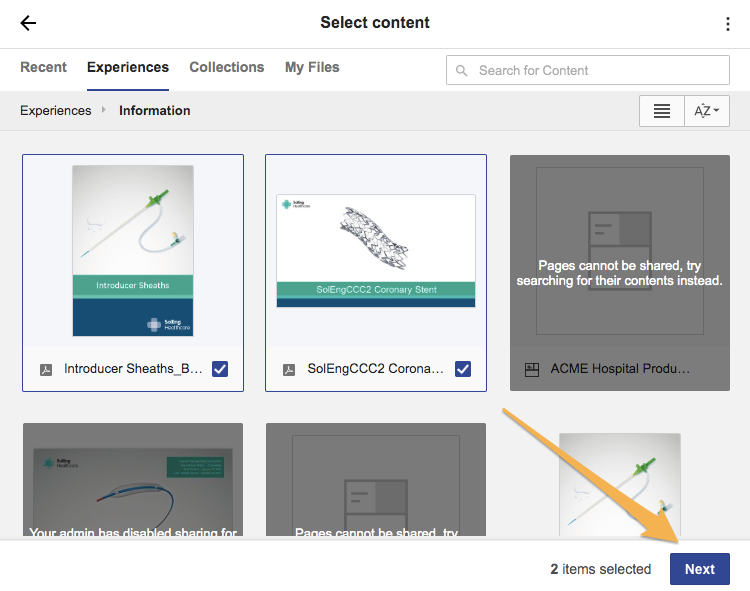Screen dimensions: 750x591
Task: Click the disabled ACME Hospital Produ… page card
Action: [620, 273]
